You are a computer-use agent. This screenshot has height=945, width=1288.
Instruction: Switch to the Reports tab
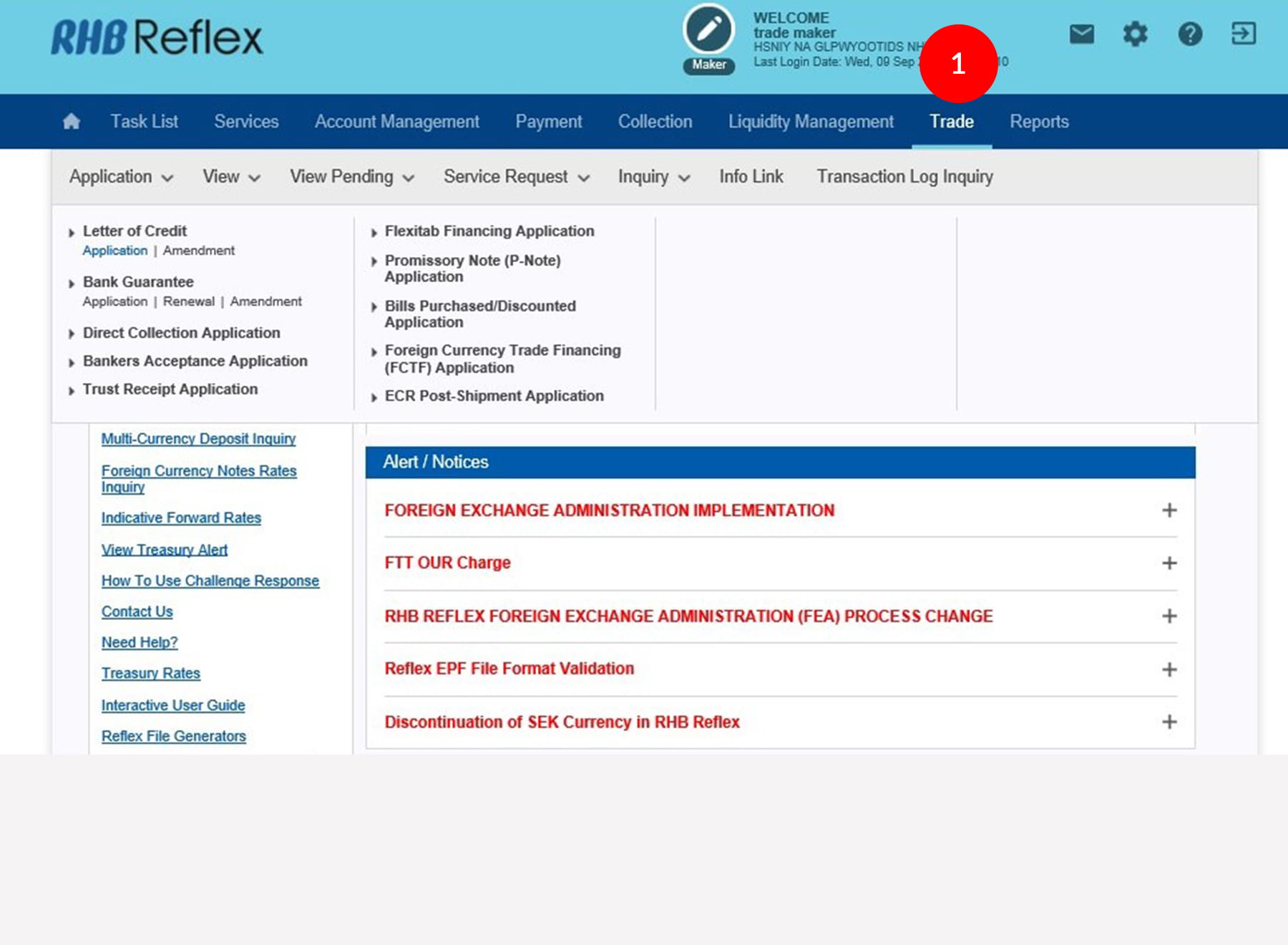click(1038, 122)
